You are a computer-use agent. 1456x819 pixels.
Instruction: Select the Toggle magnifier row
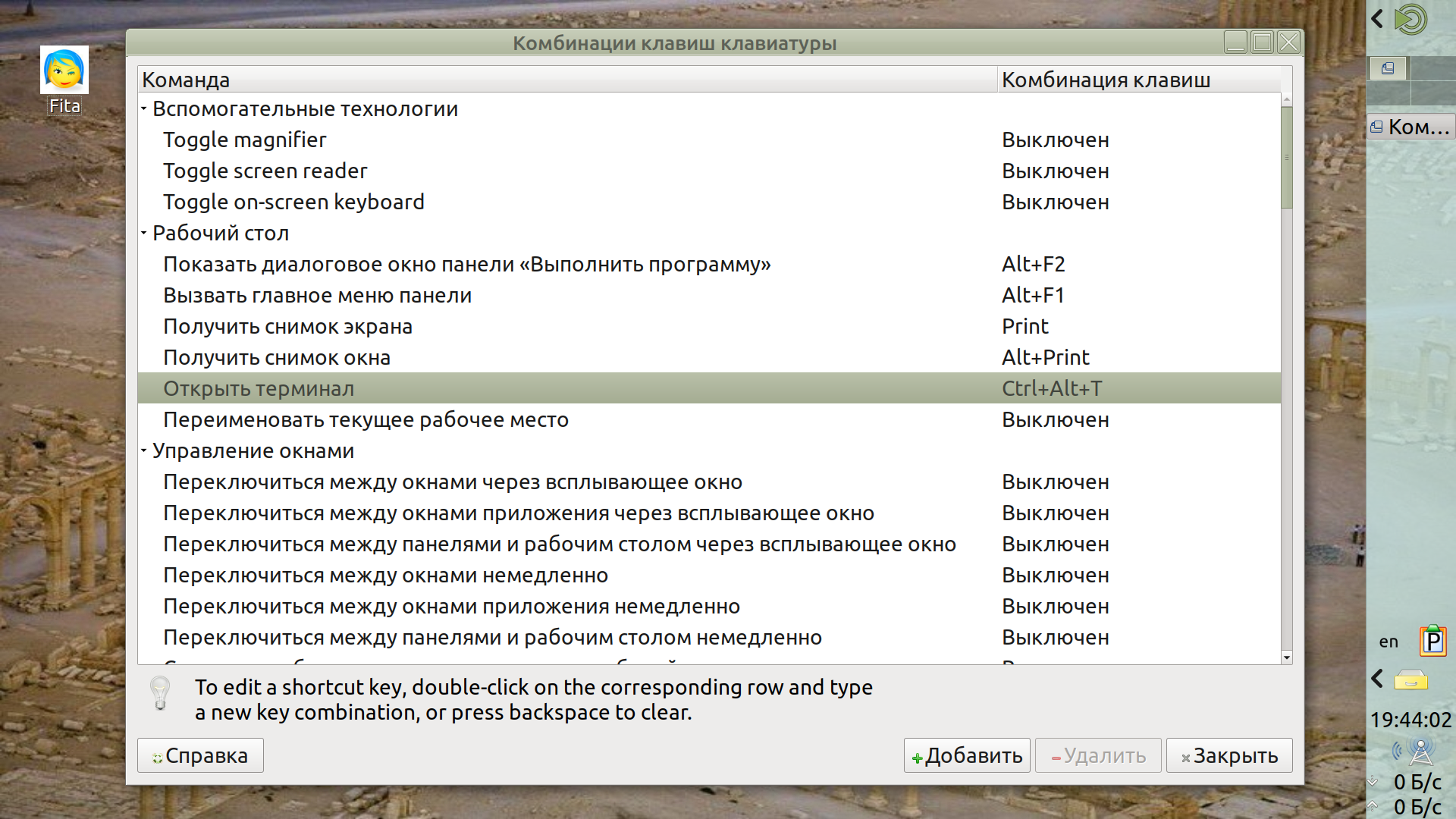tap(244, 140)
